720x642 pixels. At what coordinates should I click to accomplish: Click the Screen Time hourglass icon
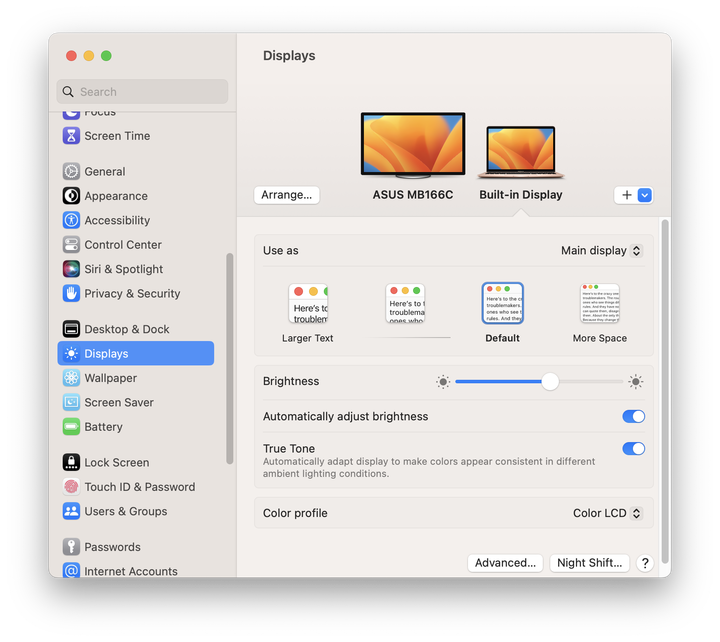tap(71, 135)
